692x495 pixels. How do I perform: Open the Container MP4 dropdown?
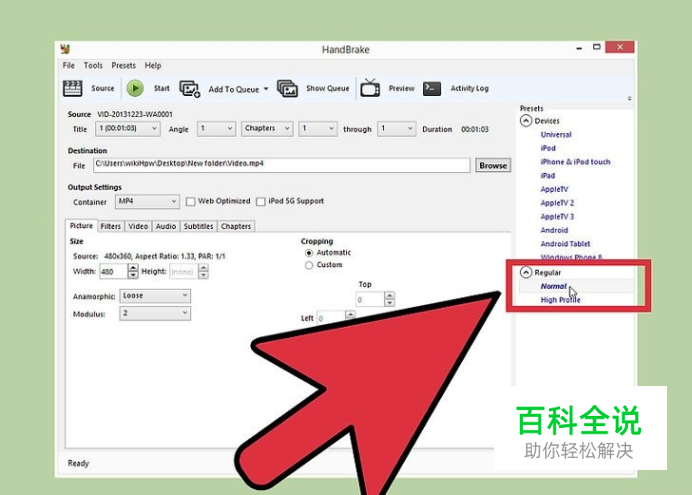point(147,202)
